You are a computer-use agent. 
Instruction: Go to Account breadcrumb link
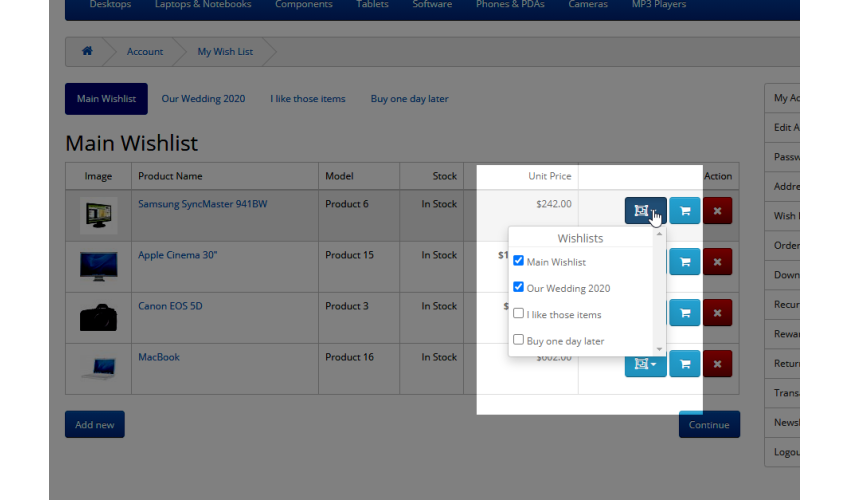pos(145,52)
